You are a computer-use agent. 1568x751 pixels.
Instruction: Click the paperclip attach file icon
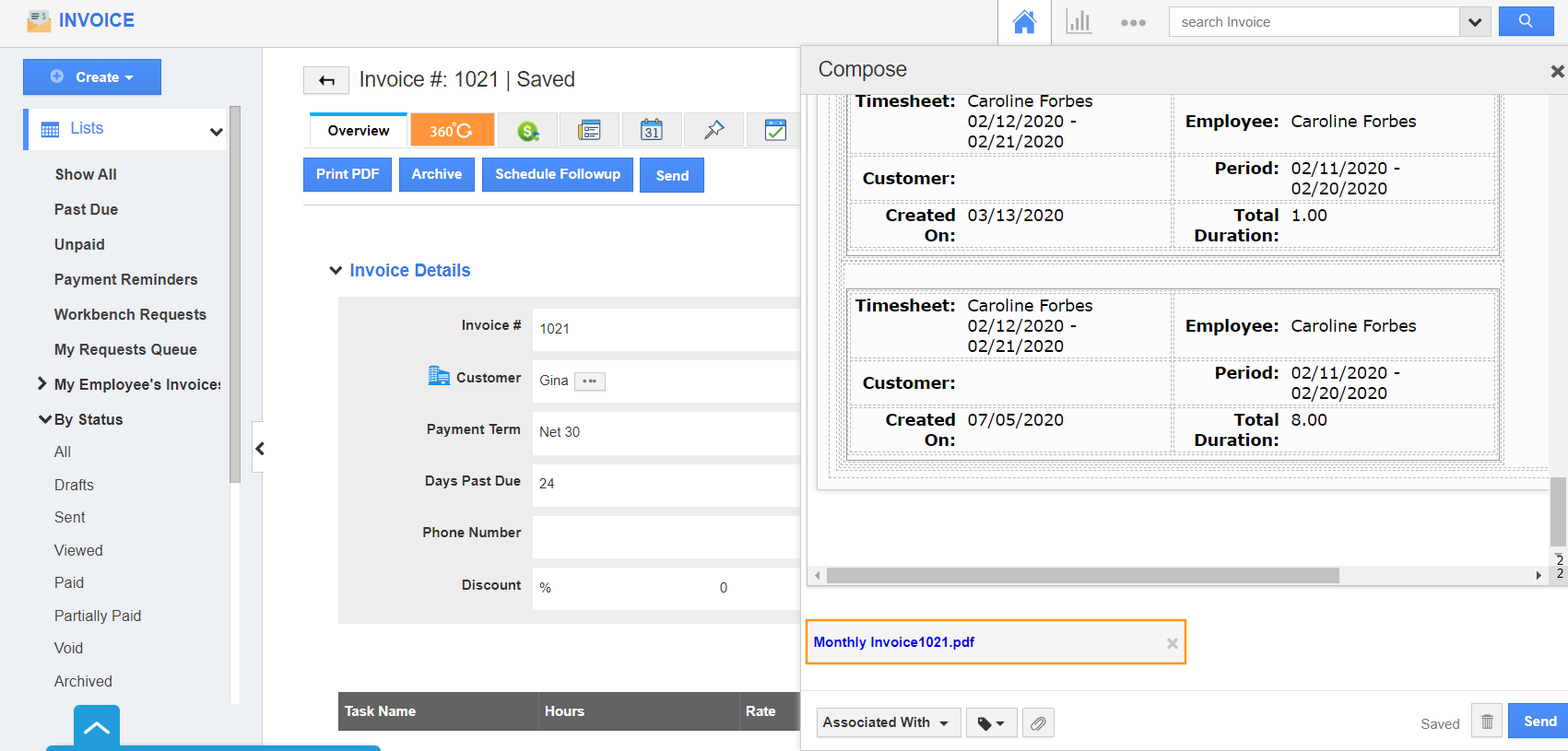point(1038,723)
